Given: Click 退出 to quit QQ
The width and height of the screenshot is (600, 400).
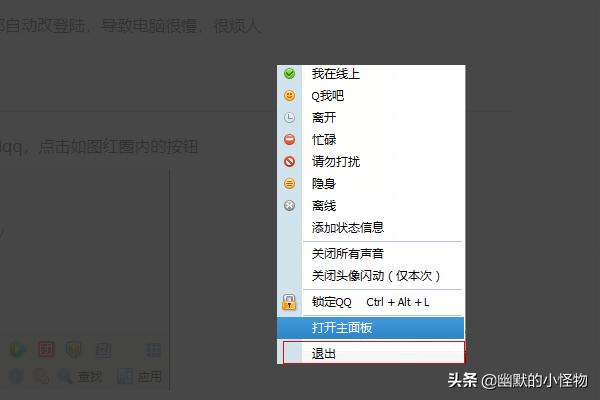Looking at the screenshot, I should [374, 353].
